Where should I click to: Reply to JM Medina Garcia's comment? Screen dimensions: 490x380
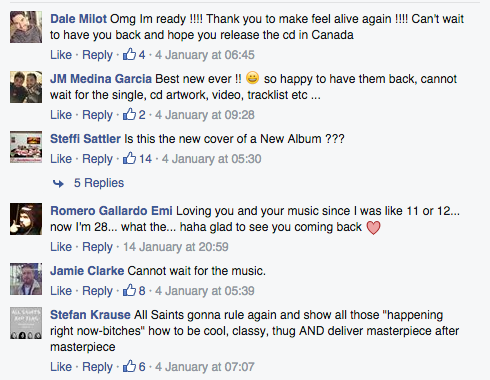(x=97, y=115)
